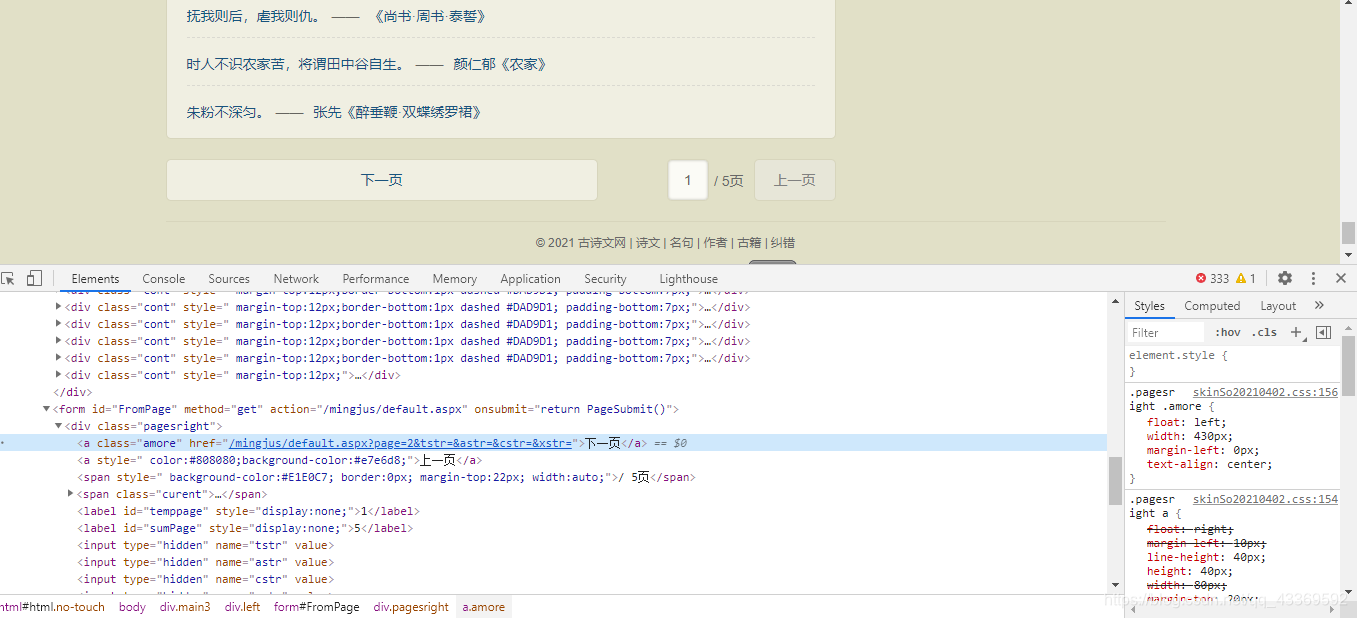Open 古籍 footer link
This screenshot has height=618, width=1357.
coord(749,243)
